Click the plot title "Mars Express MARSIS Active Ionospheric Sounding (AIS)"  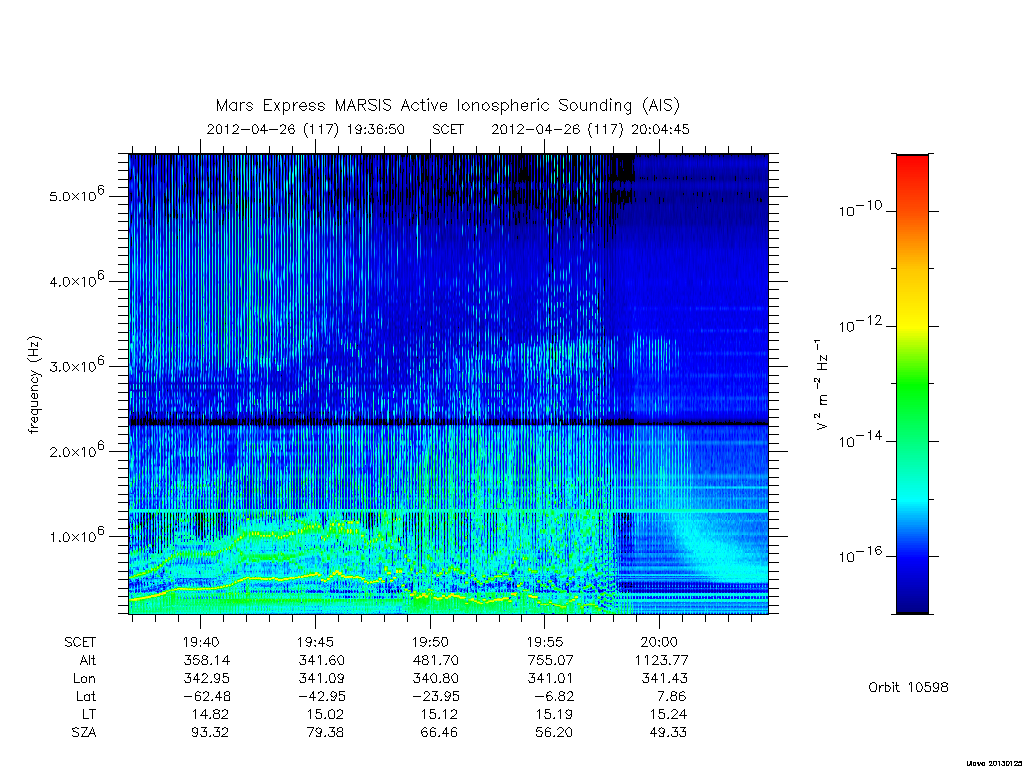[448, 106]
